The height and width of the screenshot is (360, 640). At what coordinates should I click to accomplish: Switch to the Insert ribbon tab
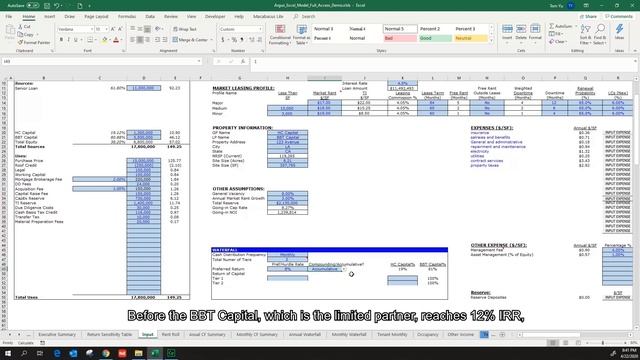(49, 16)
